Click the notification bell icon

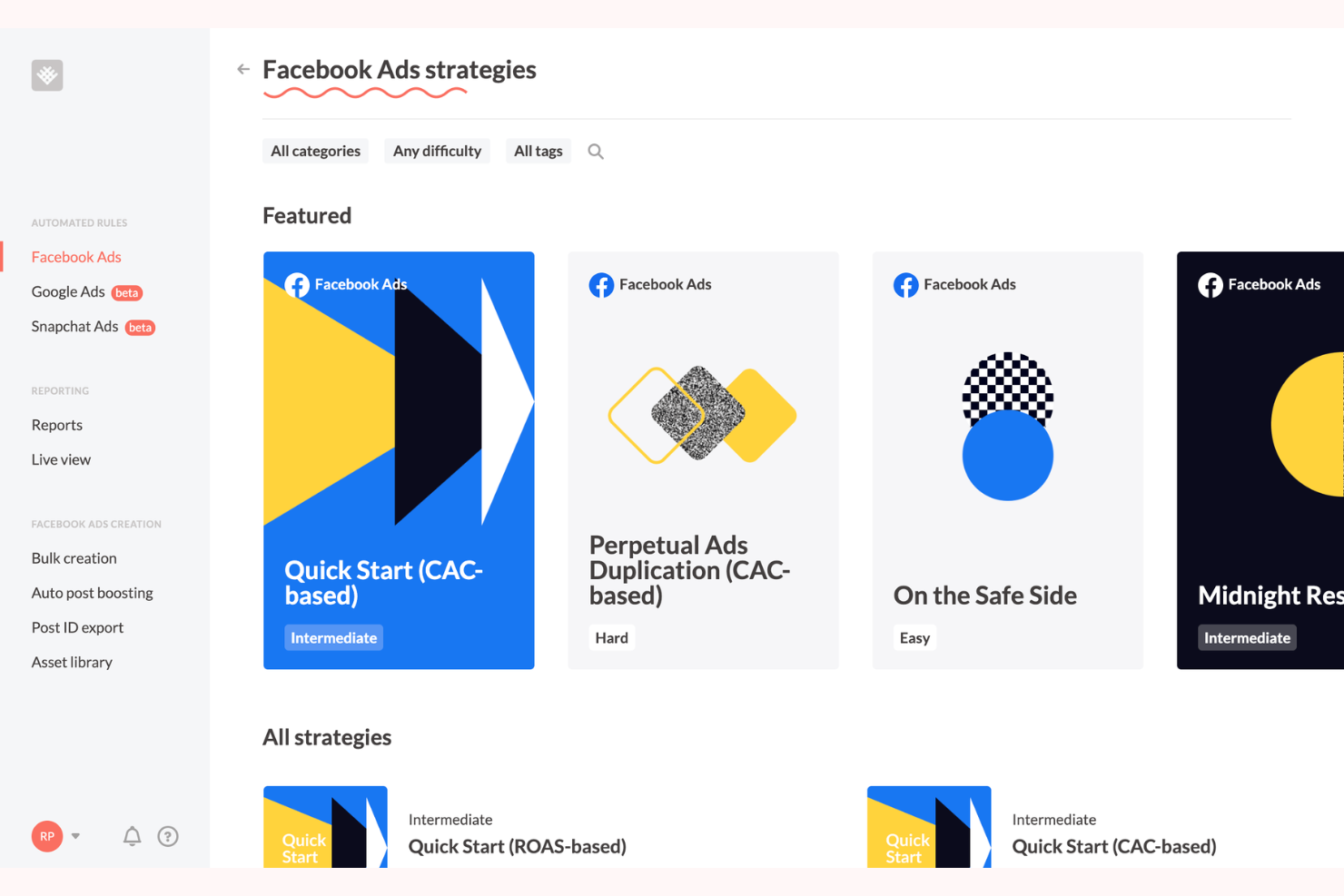tap(132, 836)
